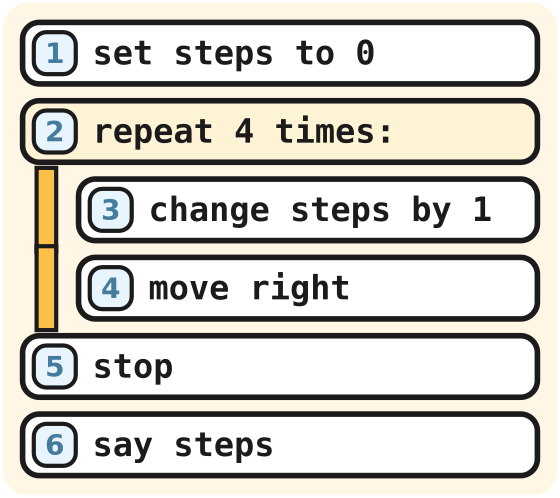
Task: Select the 'say steps' block
Action: pos(280,444)
